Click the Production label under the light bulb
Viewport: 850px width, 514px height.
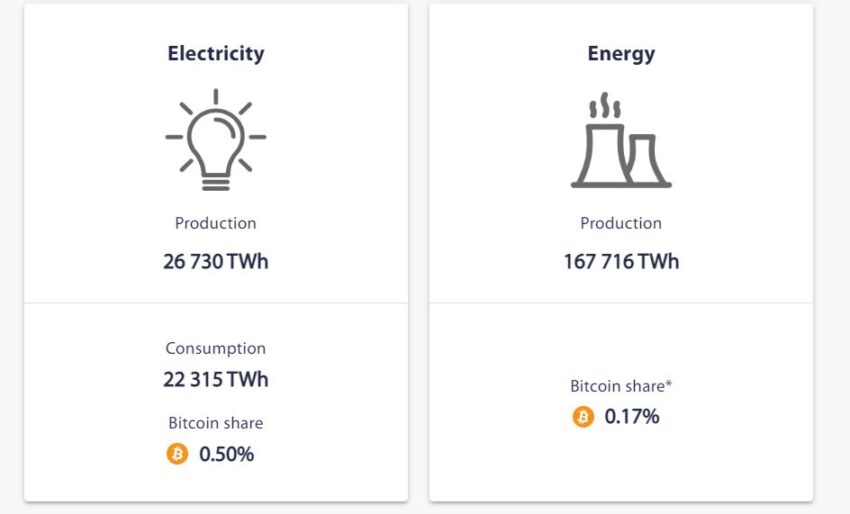click(216, 223)
